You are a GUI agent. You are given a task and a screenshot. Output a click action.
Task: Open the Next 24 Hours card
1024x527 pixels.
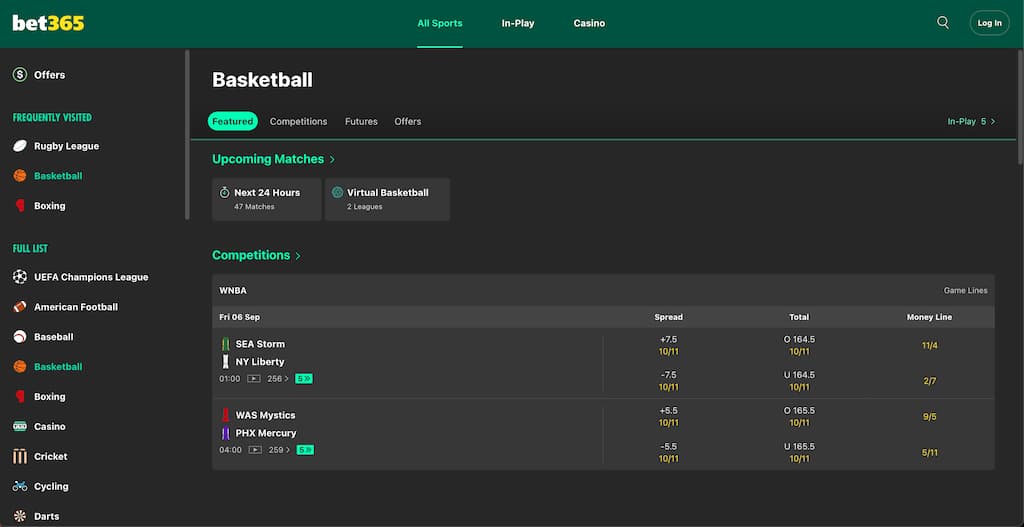coord(266,199)
